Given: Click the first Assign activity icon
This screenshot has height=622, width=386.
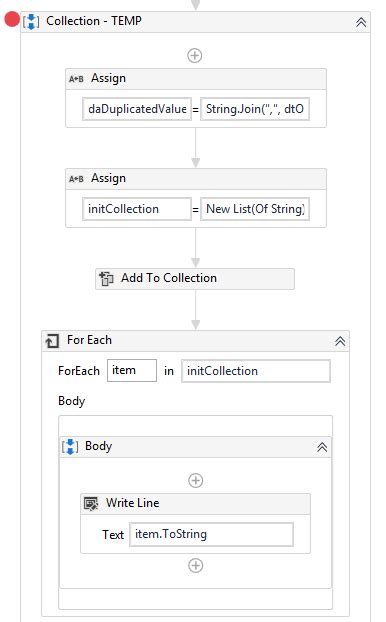Looking at the screenshot, I should point(76,79).
